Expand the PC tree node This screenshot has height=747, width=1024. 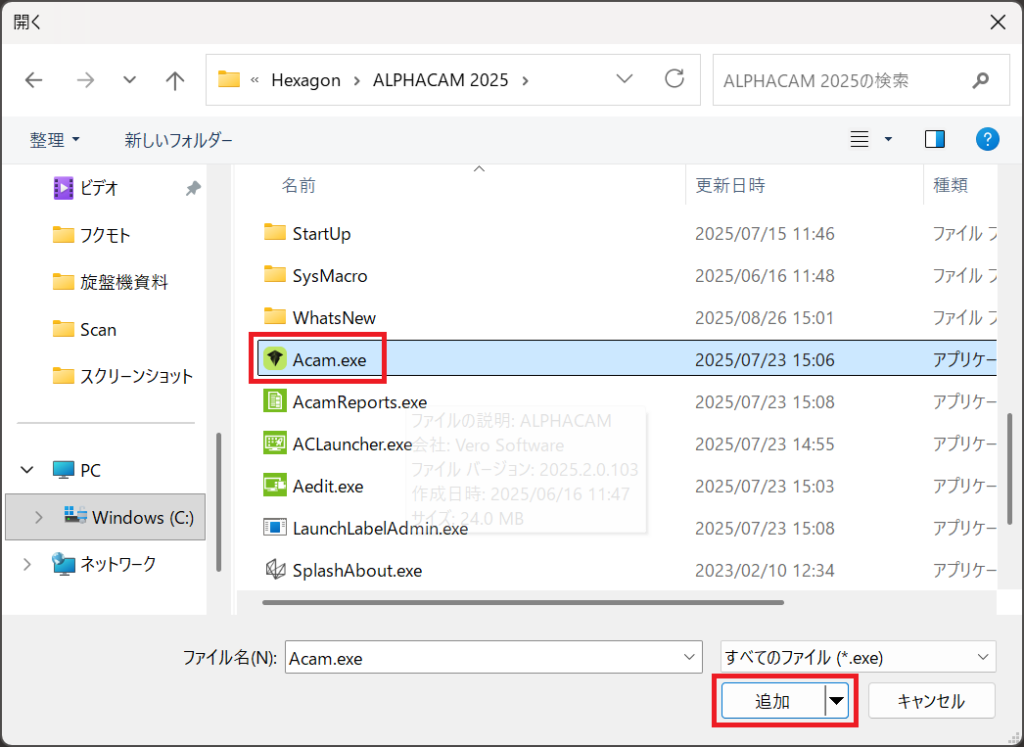coord(28,470)
